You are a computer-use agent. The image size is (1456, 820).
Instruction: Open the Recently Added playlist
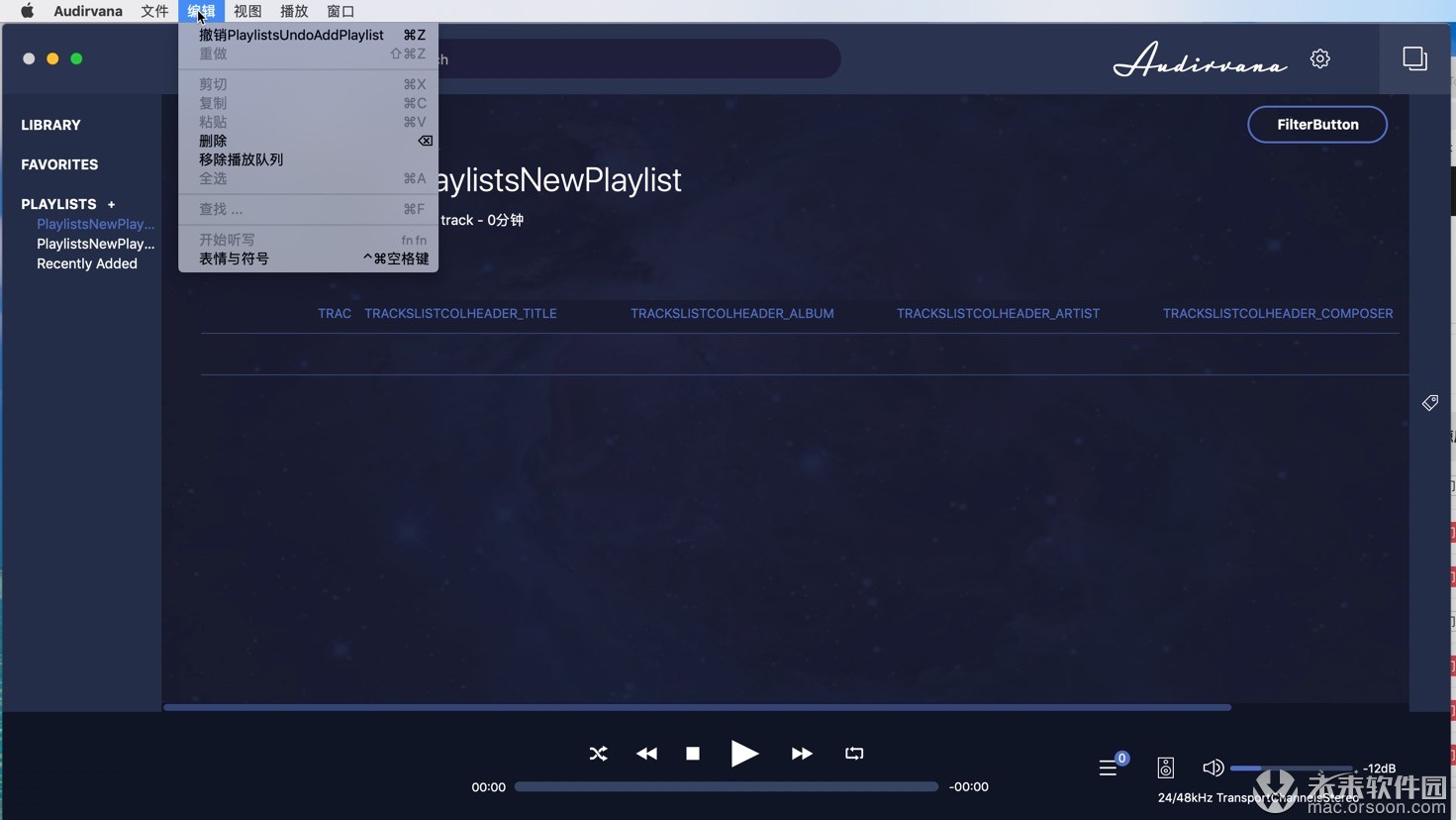(x=87, y=263)
